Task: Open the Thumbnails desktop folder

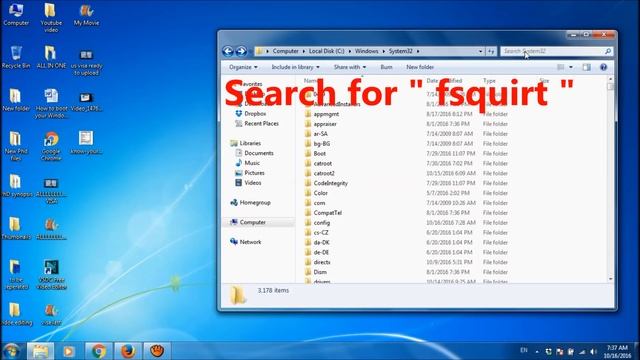Action: pos(16,229)
